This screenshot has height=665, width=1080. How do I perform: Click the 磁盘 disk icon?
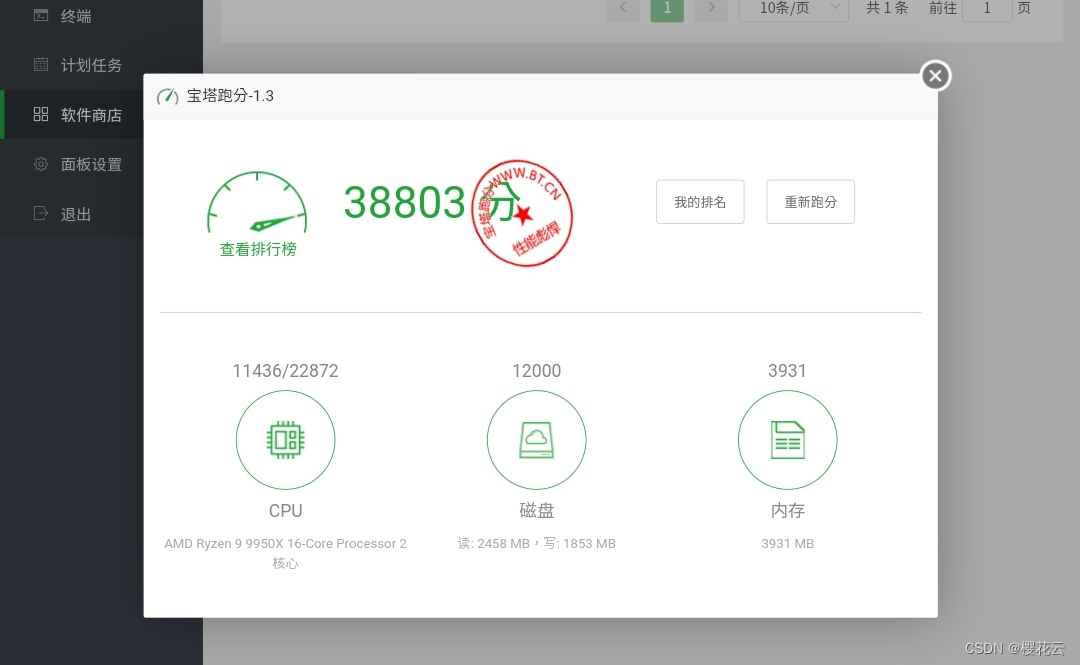pos(537,440)
